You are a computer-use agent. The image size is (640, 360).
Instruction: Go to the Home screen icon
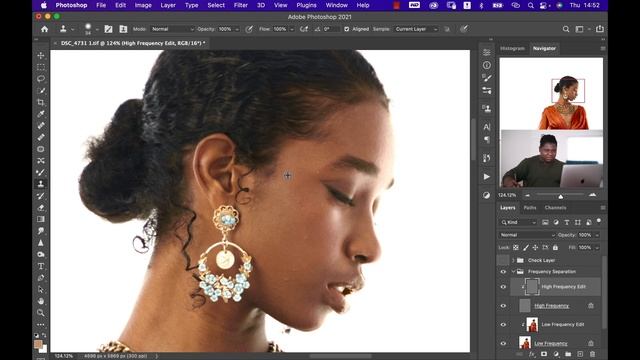[x=44, y=29]
